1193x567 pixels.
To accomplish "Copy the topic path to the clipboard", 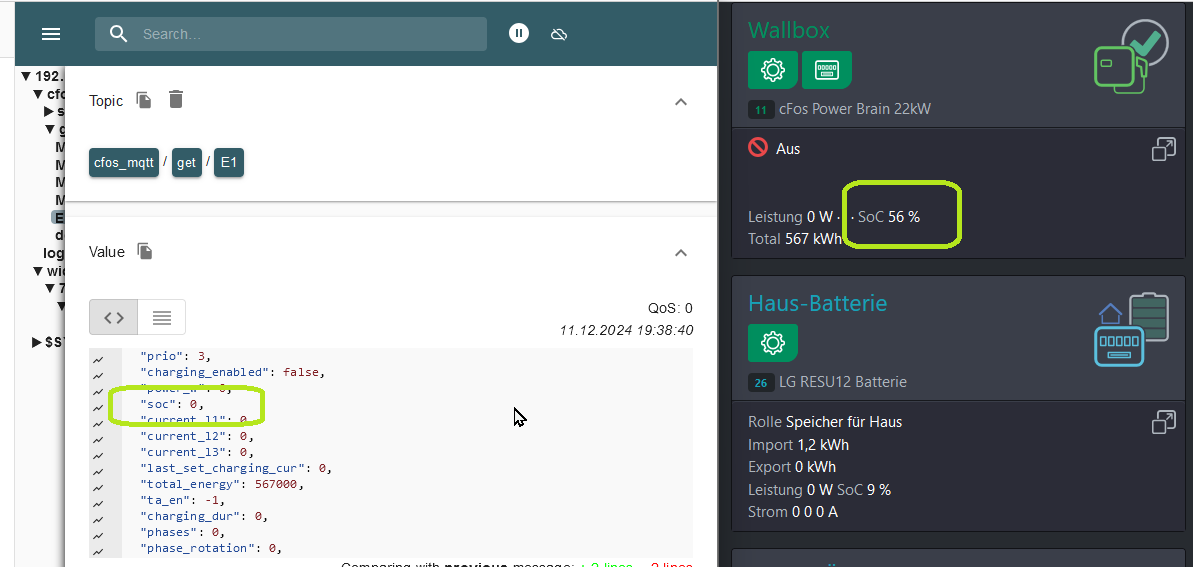I will pos(144,100).
